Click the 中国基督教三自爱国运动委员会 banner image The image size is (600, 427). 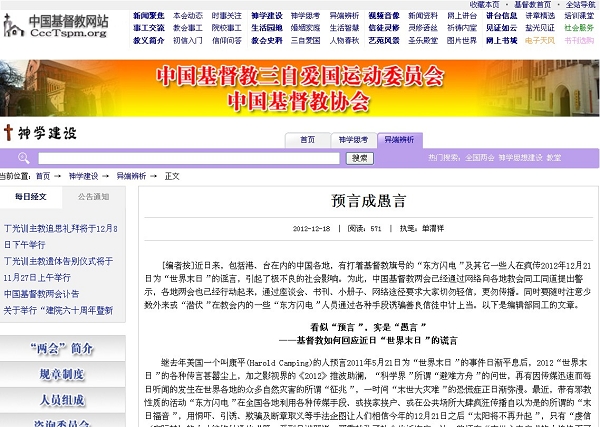coord(299,87)
